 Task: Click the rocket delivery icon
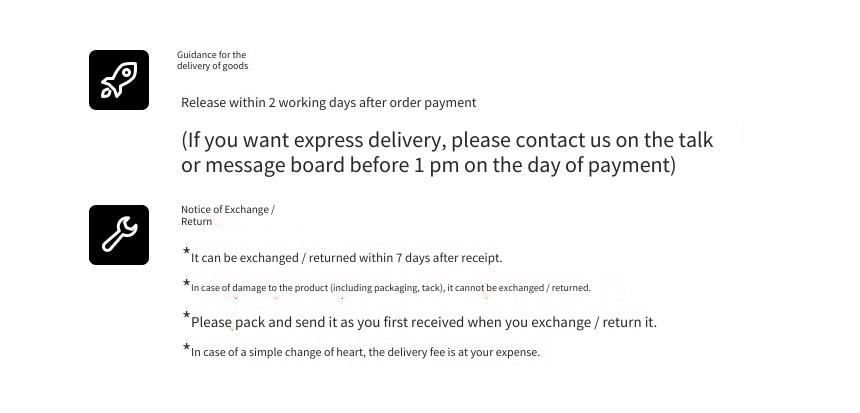[x=118, y=80]
